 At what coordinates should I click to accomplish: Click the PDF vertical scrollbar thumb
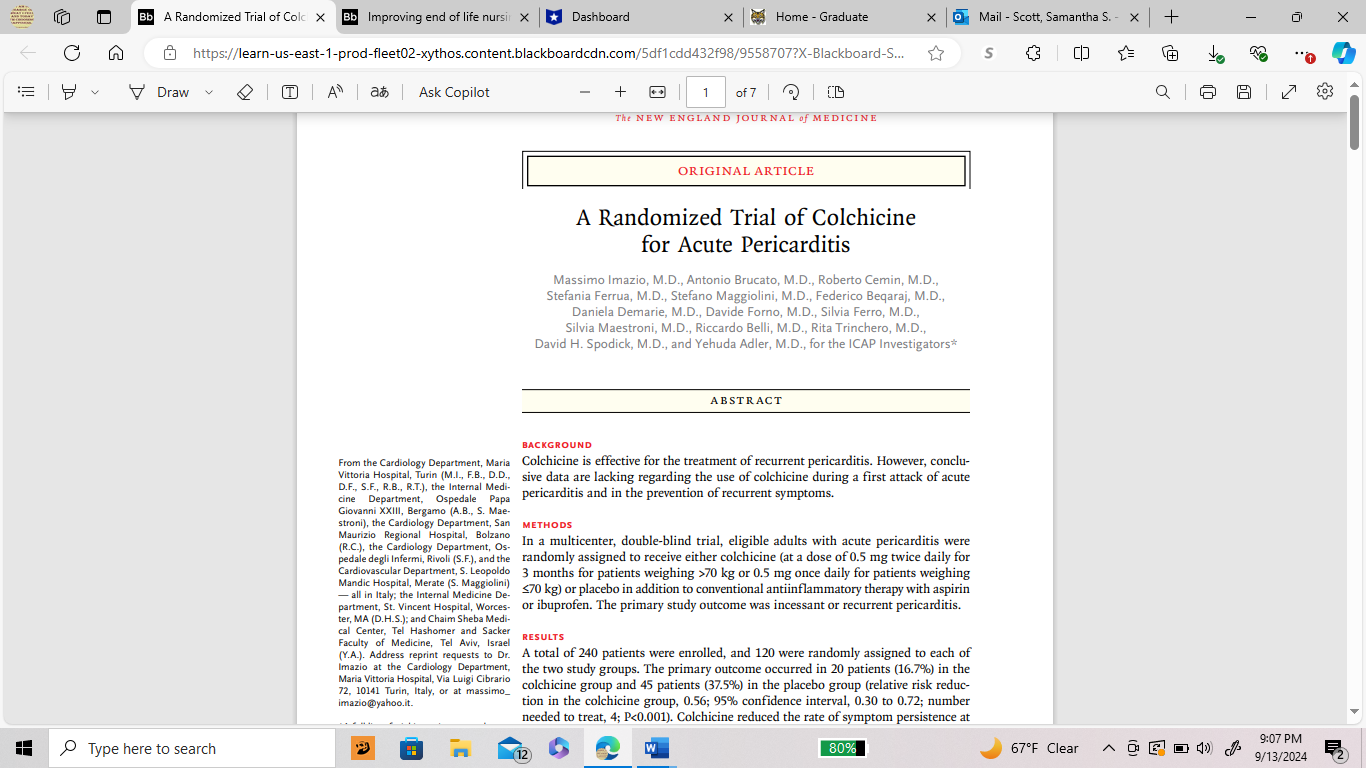coord(1355,122)
